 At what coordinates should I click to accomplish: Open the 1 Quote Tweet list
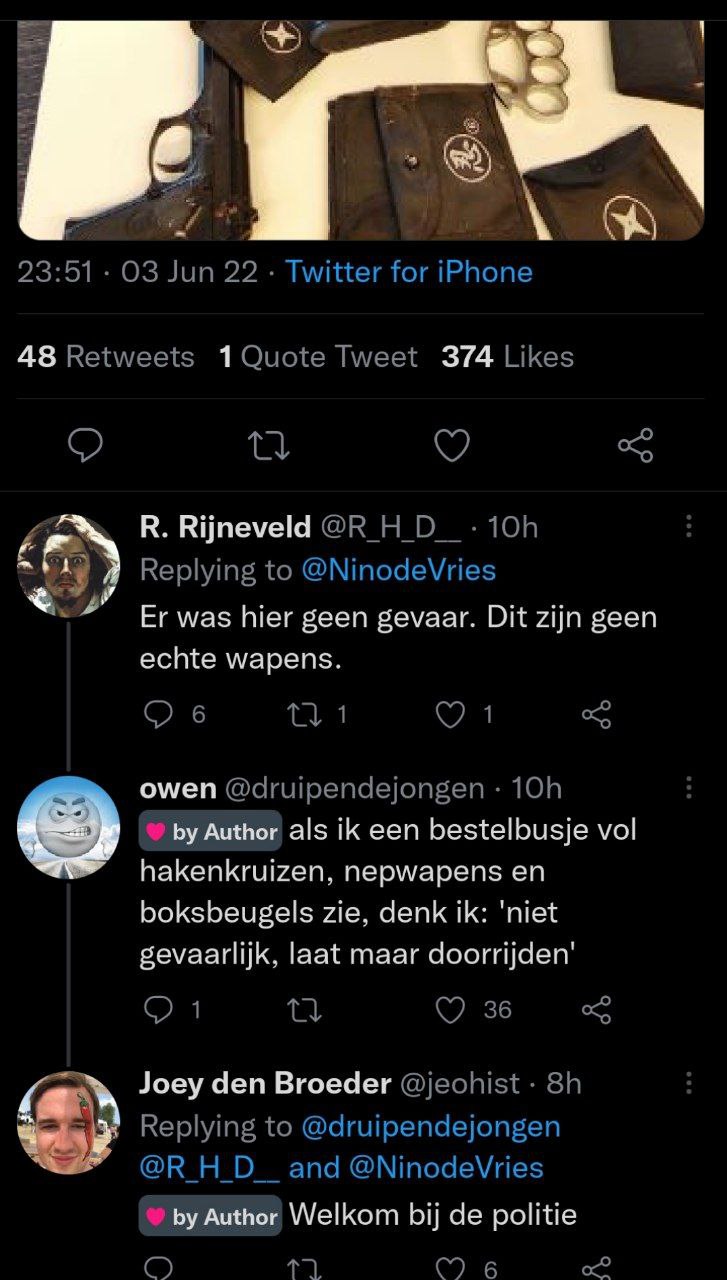pyautogui.click(x=318, y=357)
